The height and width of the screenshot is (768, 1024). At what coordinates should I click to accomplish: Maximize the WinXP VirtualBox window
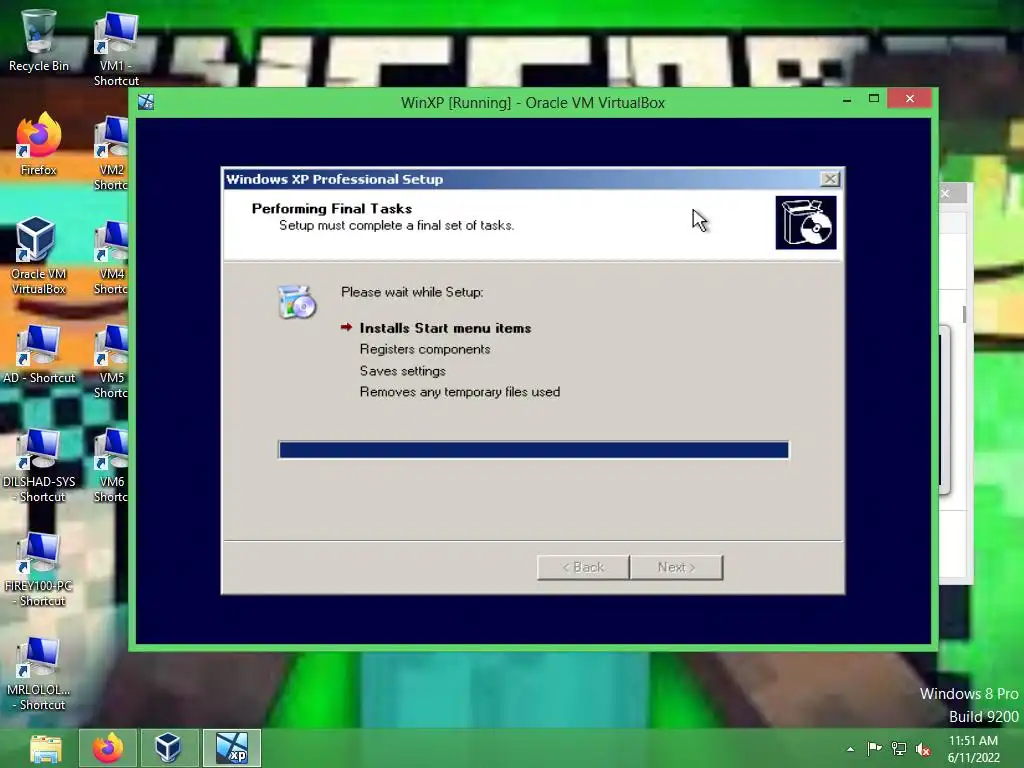[x=874, y=99]
